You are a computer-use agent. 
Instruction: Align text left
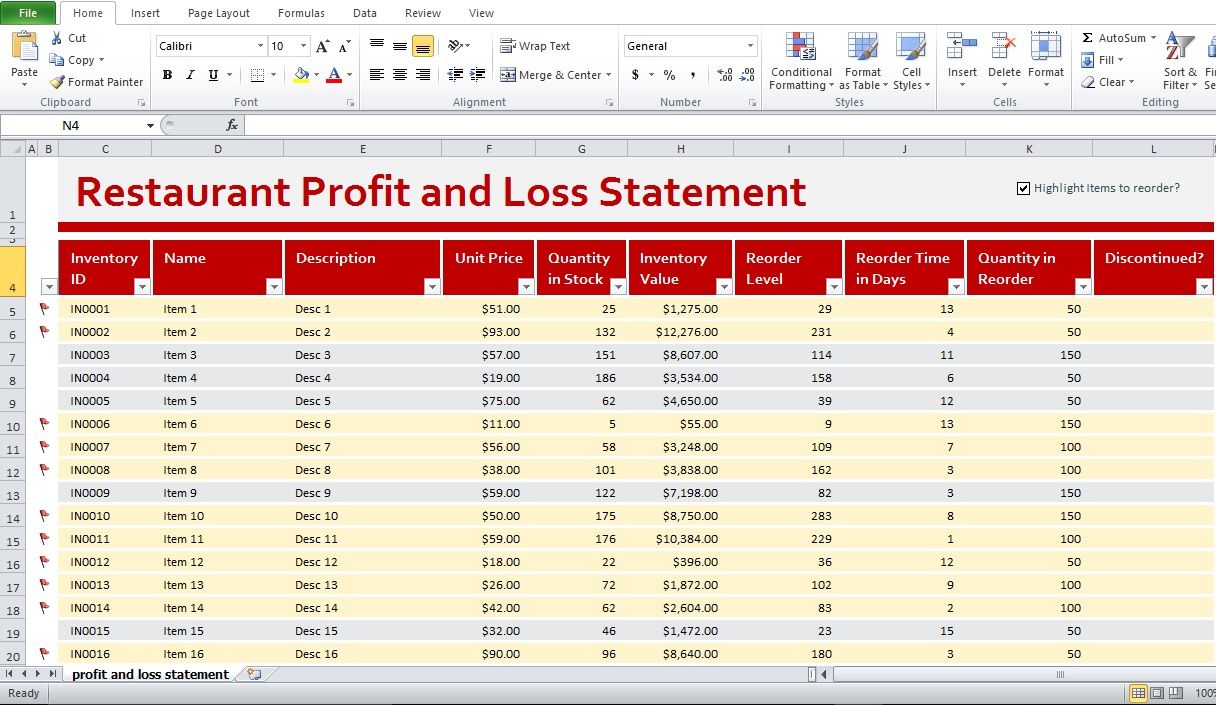click(x=377, y=75)
